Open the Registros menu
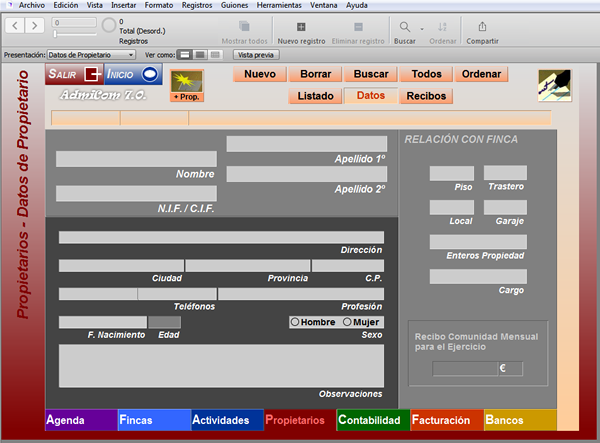Screen dimensions: 600x443 point(197,5)
